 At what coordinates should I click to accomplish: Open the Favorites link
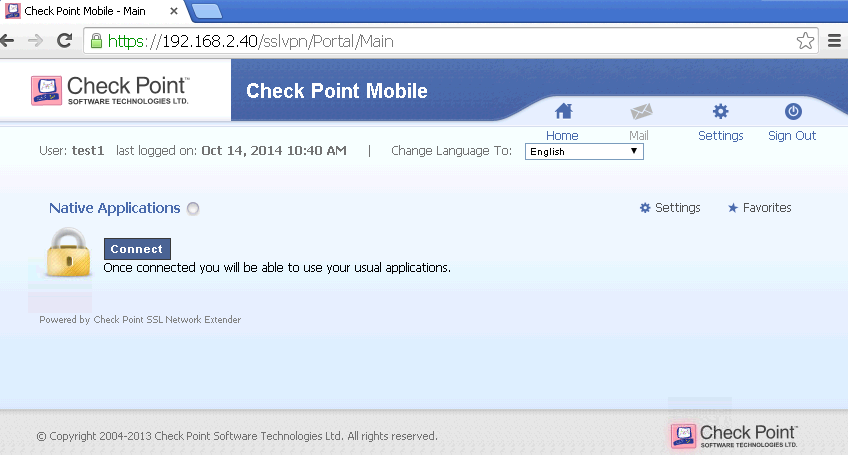767,208
